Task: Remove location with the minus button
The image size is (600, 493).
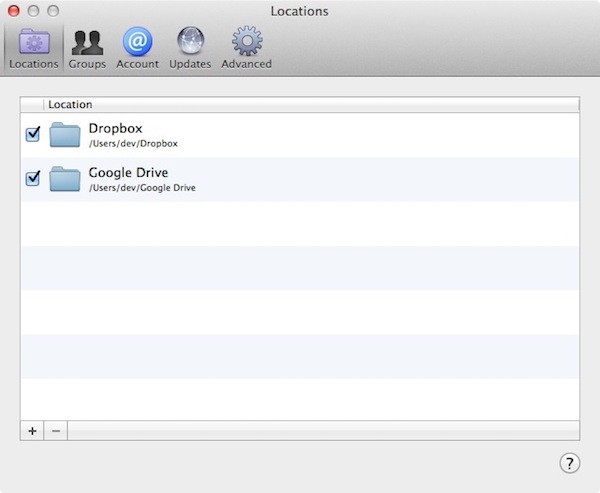Action: pyautogui.click(x=56, y=431)
